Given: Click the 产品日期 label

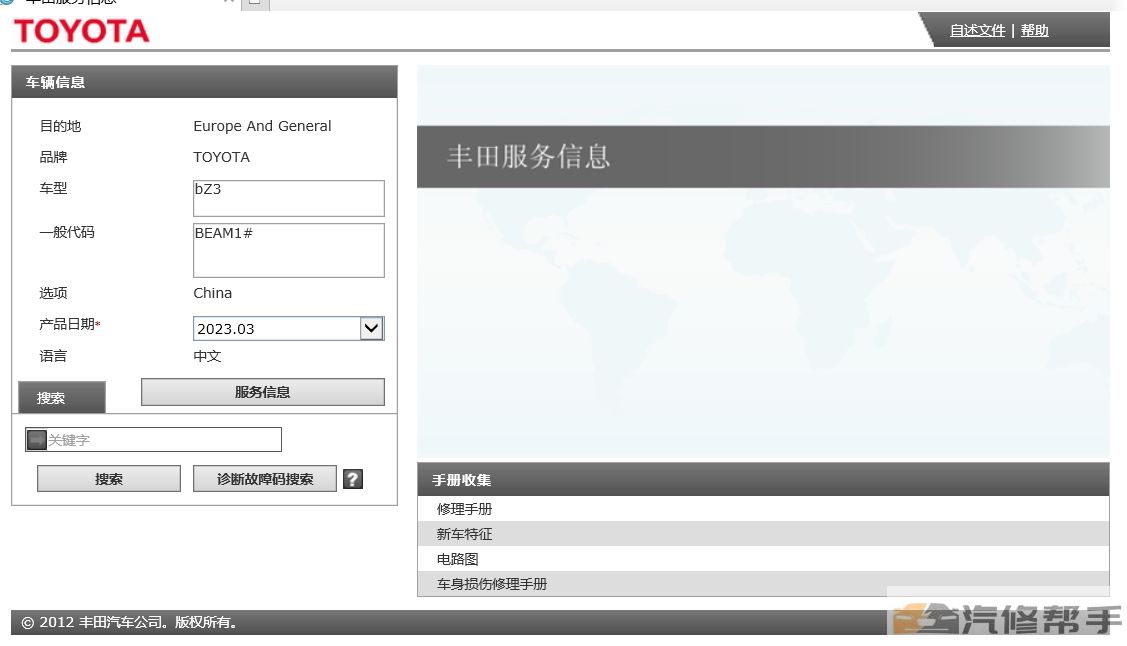Looking at the screenshot, I should click(70, 324).
